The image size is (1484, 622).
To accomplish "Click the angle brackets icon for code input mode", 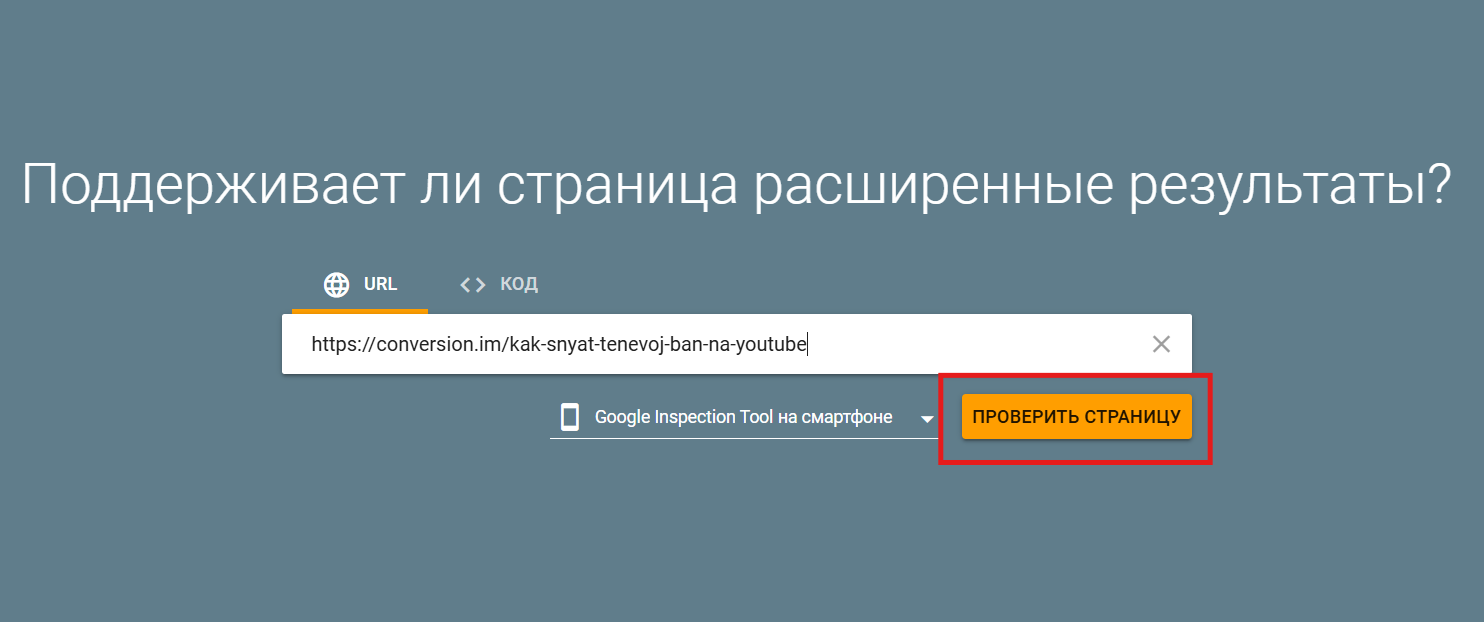I will click(471, 284).
